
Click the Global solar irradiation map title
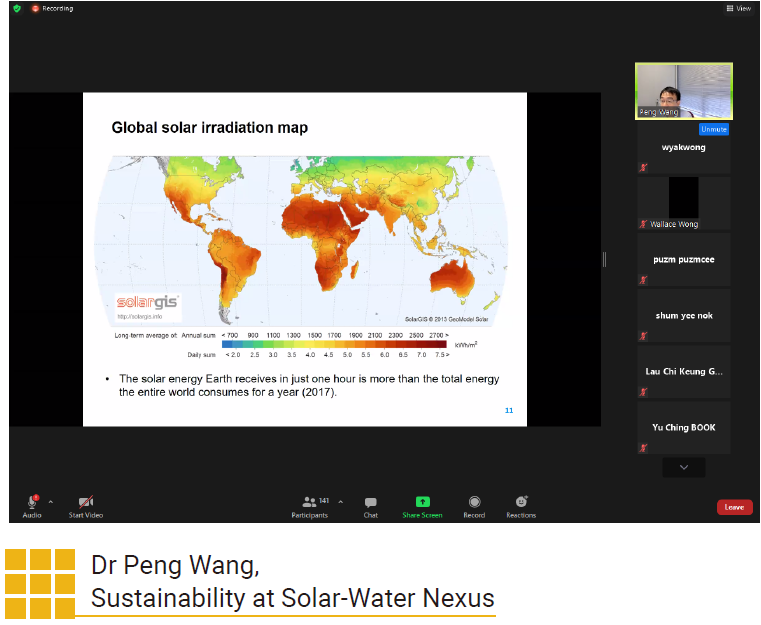(x=210, y=128)
